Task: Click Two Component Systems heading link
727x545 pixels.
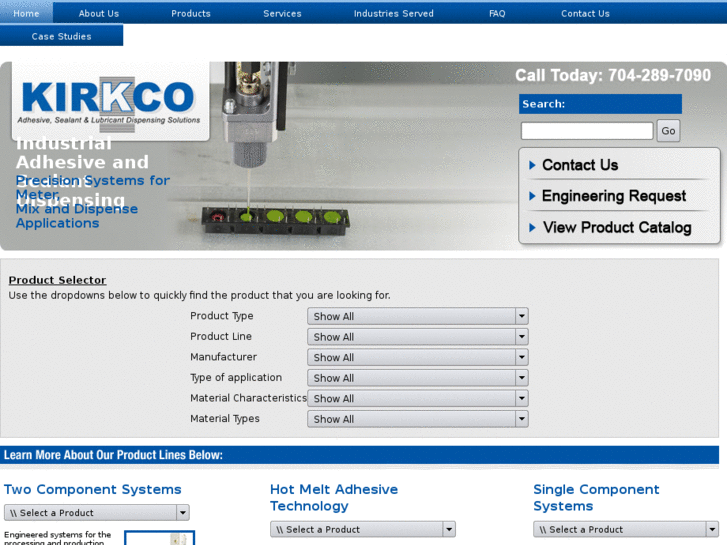Action: point(93,489)
